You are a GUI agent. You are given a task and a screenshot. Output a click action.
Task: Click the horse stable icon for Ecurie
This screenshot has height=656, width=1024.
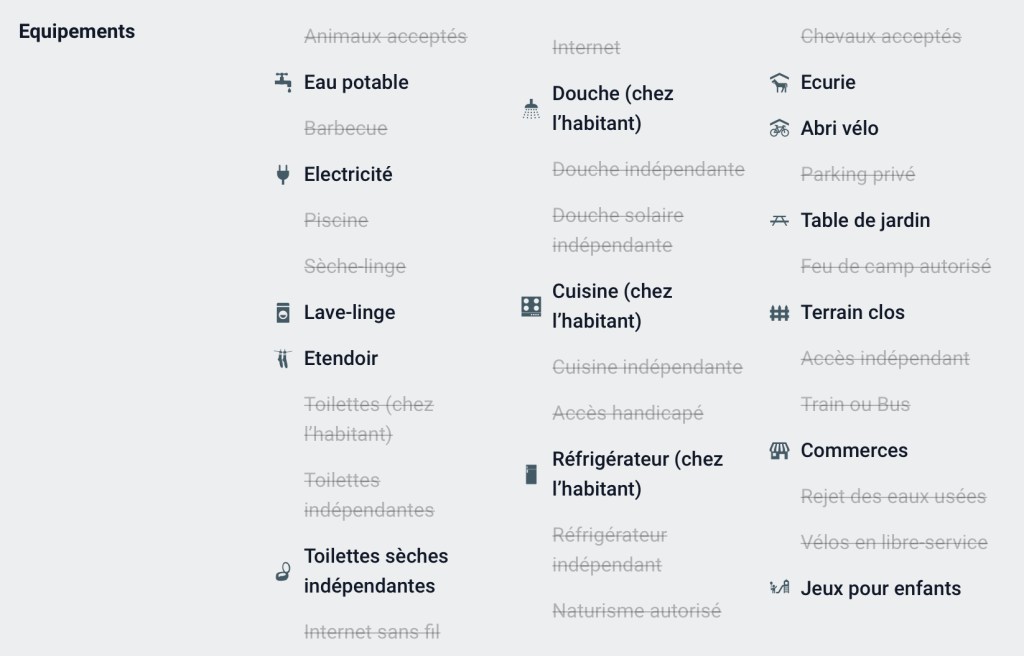coord(780,83)
